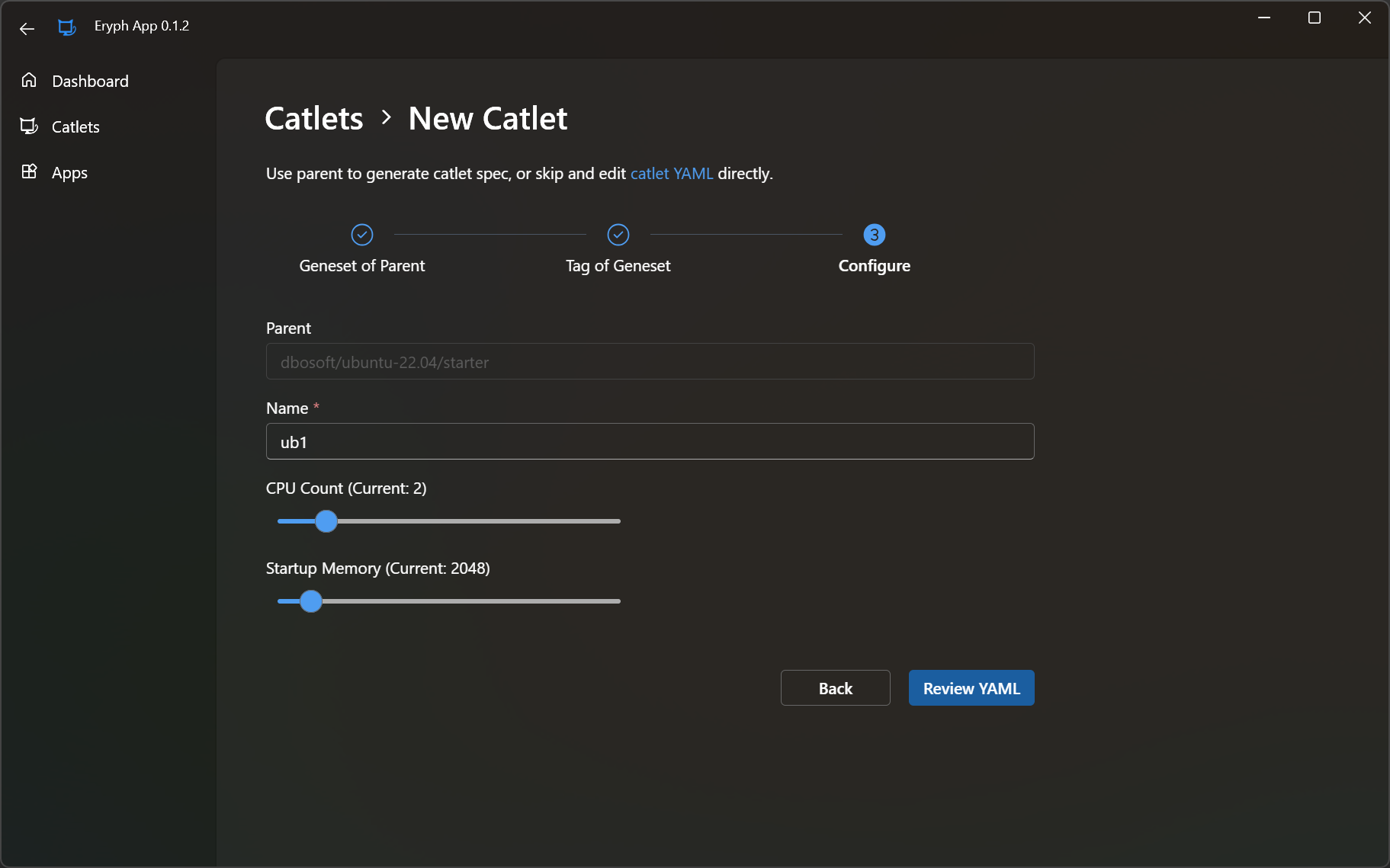The image size is (1390, 868).
Task: Minimize the Eryph App window
Action: tap(1264, 18)
